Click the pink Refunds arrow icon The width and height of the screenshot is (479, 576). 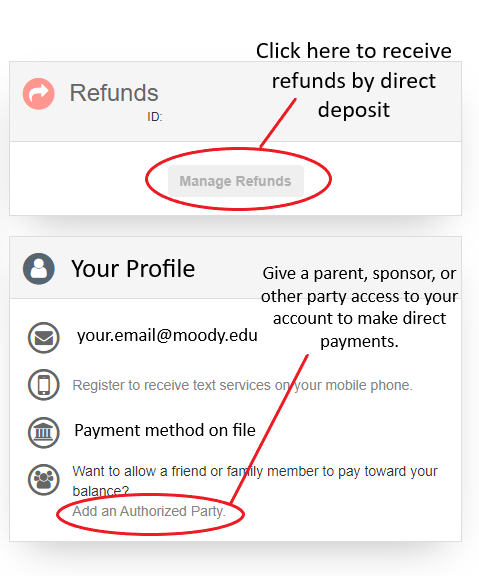pos(39,94)
